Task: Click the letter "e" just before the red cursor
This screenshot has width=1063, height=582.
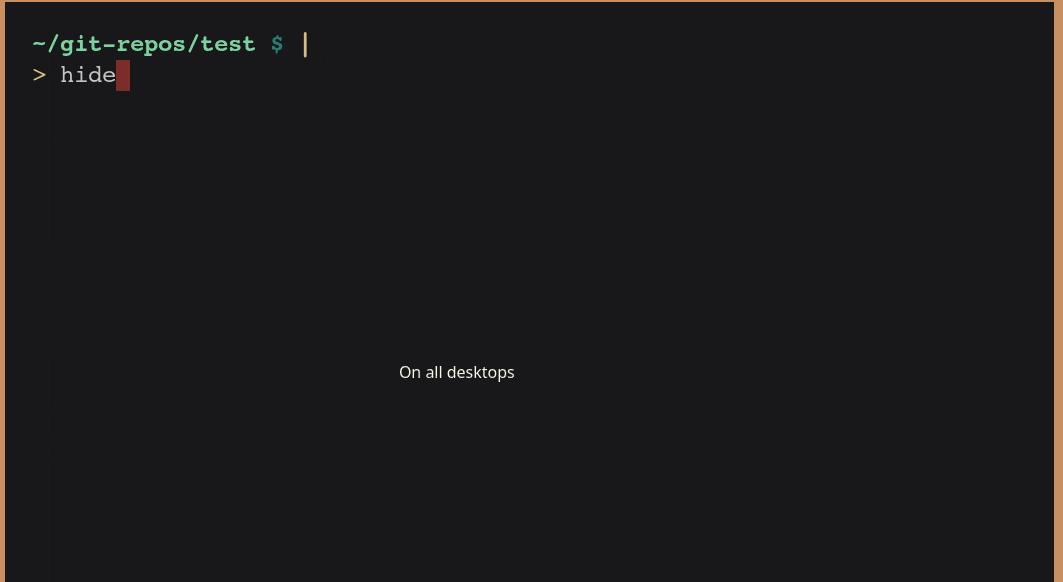Action: 109,75
